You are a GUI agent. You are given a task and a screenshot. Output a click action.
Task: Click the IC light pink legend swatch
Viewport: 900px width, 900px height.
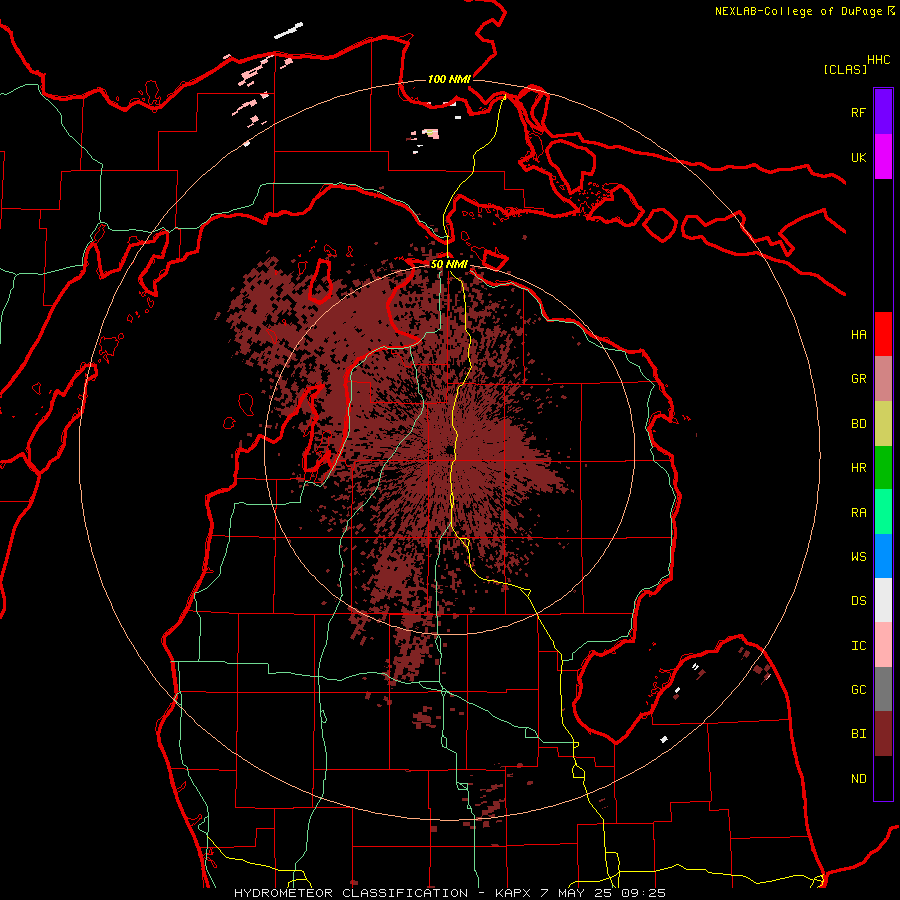(883, 645)
